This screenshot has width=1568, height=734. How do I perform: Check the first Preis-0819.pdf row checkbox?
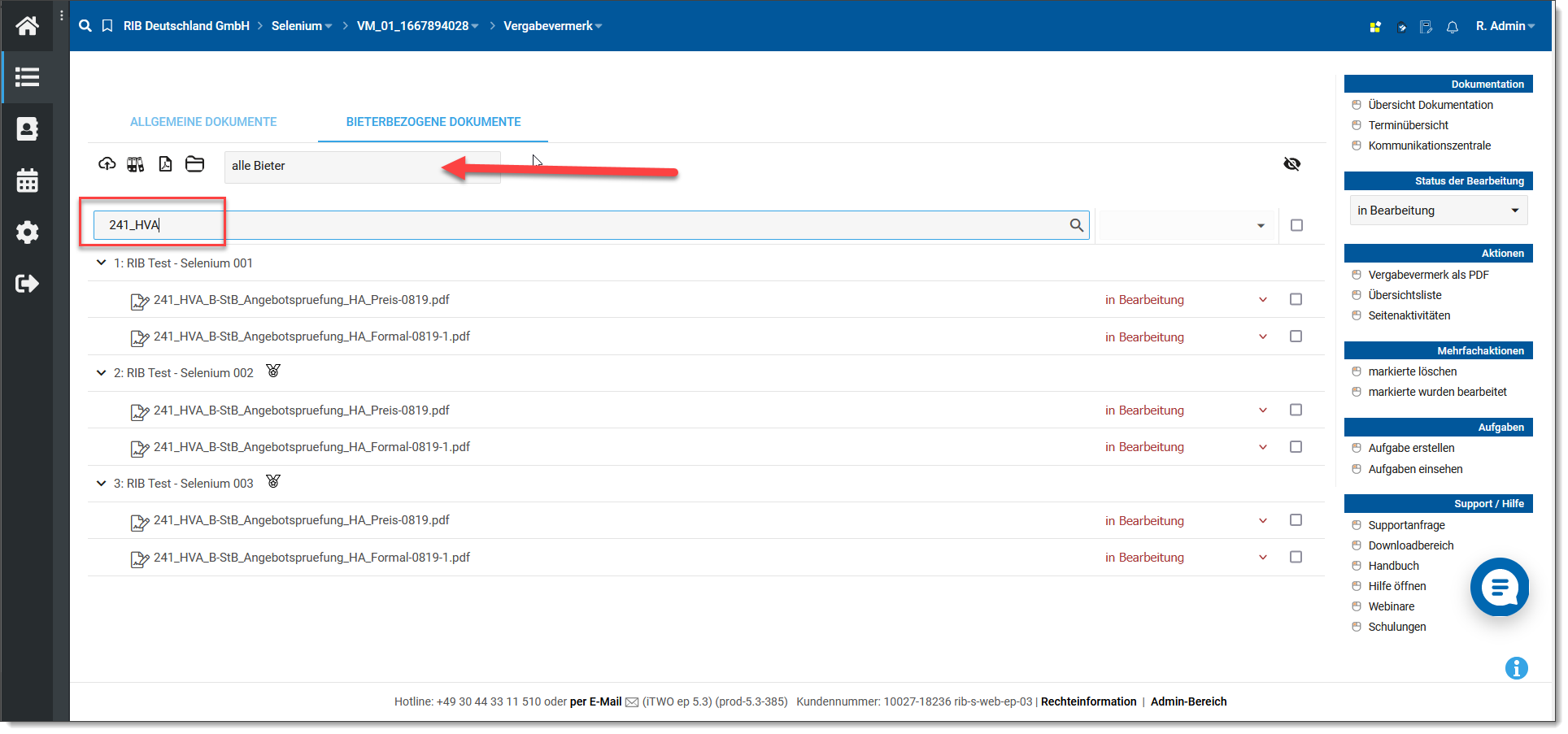pos(1296,300)
